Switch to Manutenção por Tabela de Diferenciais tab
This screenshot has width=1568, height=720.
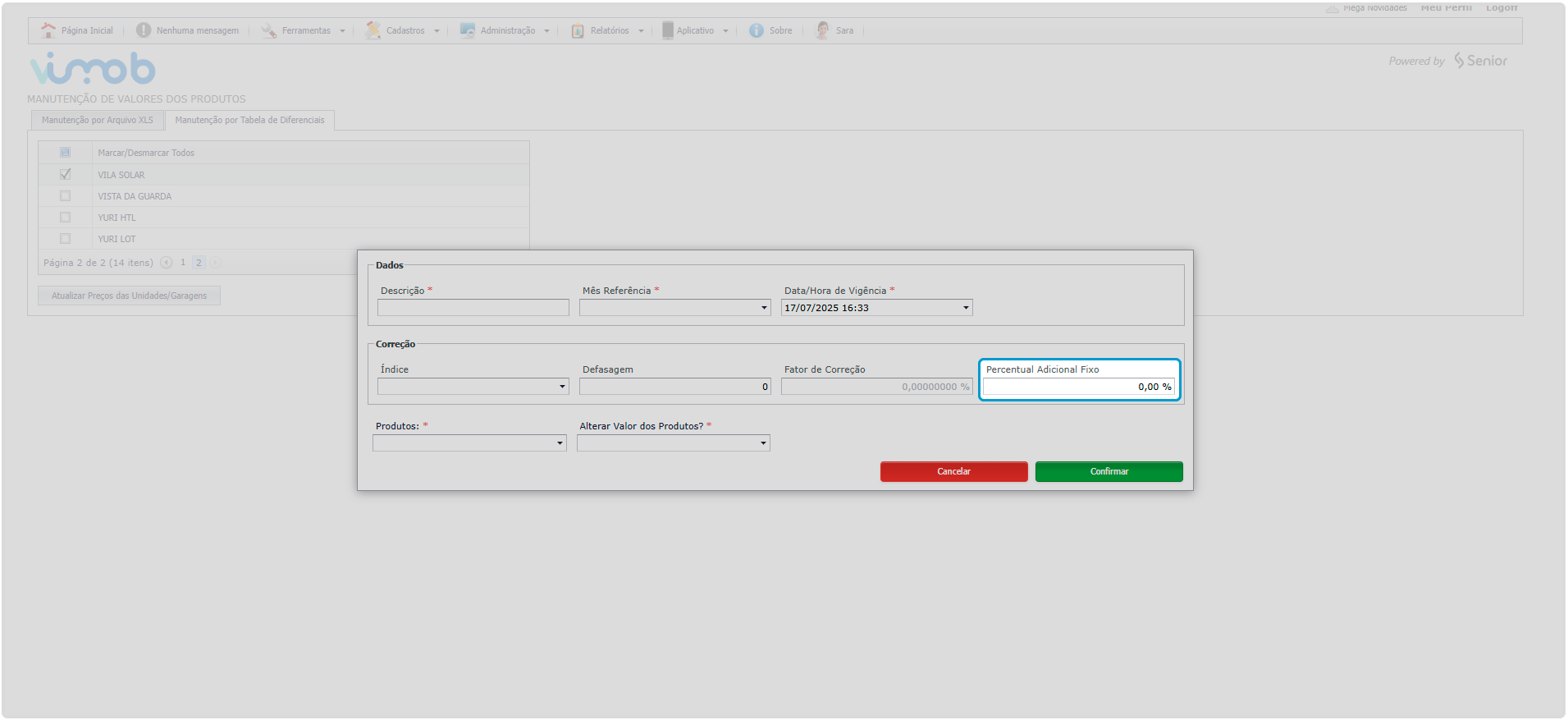tap(249, 120)
